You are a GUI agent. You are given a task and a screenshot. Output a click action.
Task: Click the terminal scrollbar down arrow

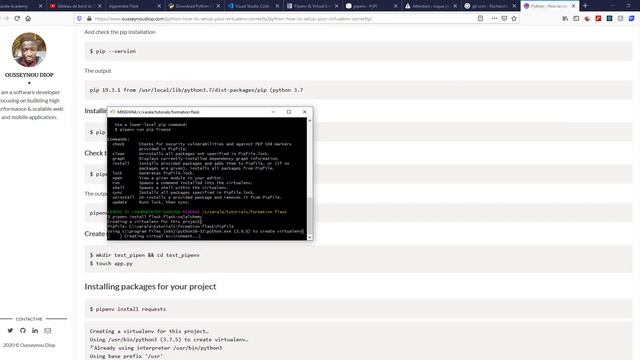click(310, 237)
